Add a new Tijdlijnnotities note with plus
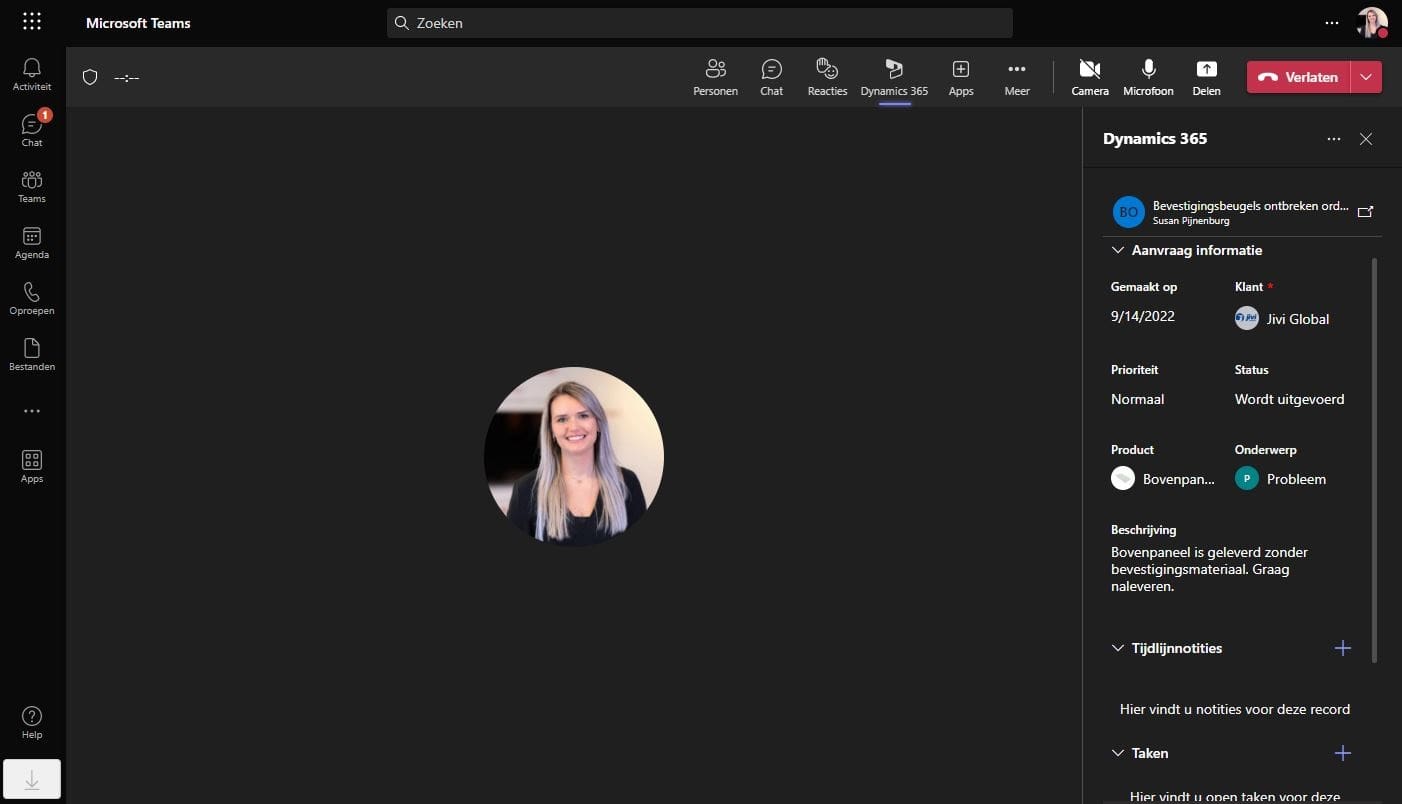This screenshot has height=804, width=1402. coord(1343,648)
